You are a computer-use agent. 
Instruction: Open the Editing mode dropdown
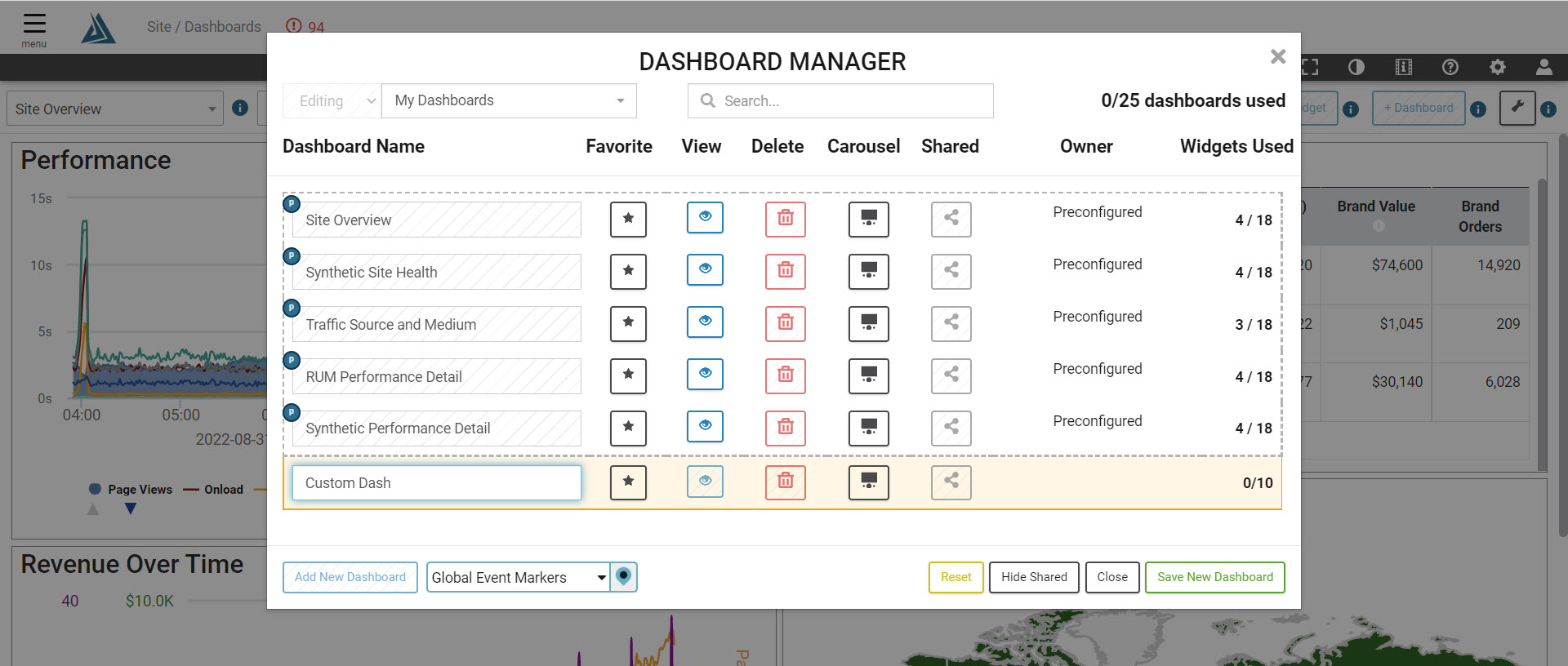332,100
